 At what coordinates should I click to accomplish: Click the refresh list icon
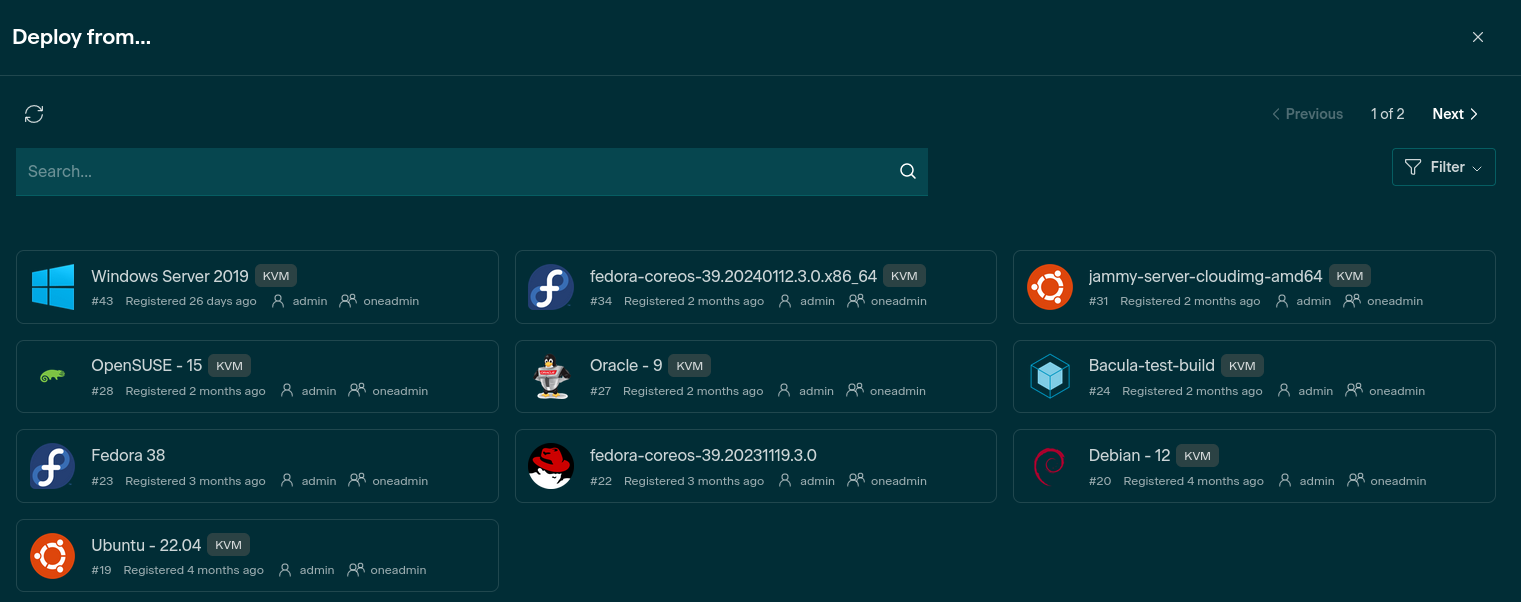tap(34, 114)
